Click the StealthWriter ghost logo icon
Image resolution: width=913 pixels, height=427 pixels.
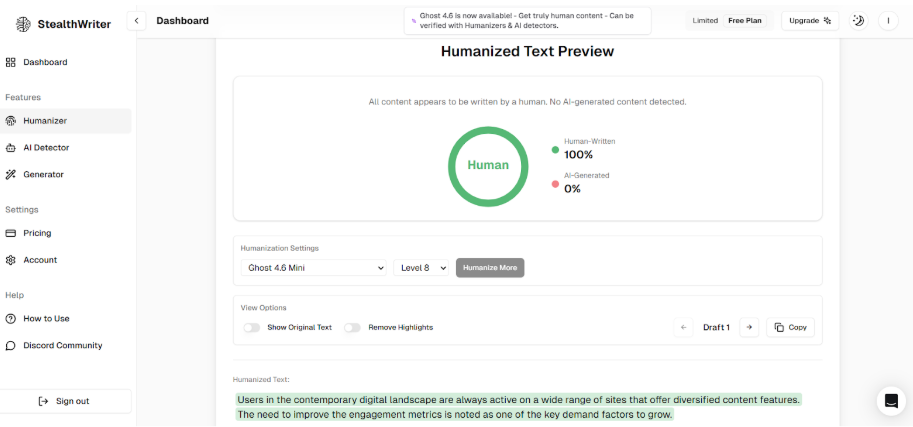[21, 21]
